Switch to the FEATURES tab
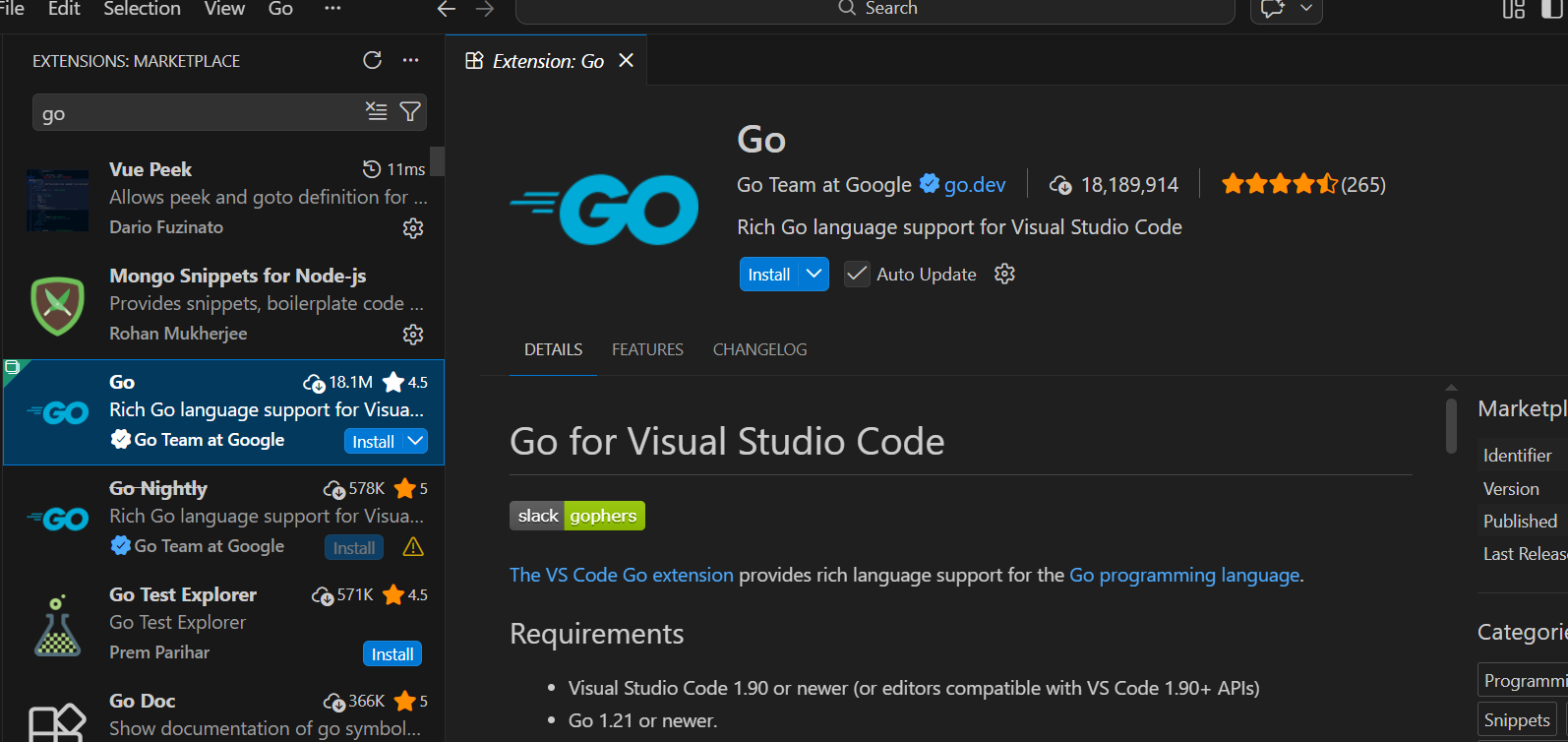Viewport: 1568px width, 742px height. (x=647, y=349)
